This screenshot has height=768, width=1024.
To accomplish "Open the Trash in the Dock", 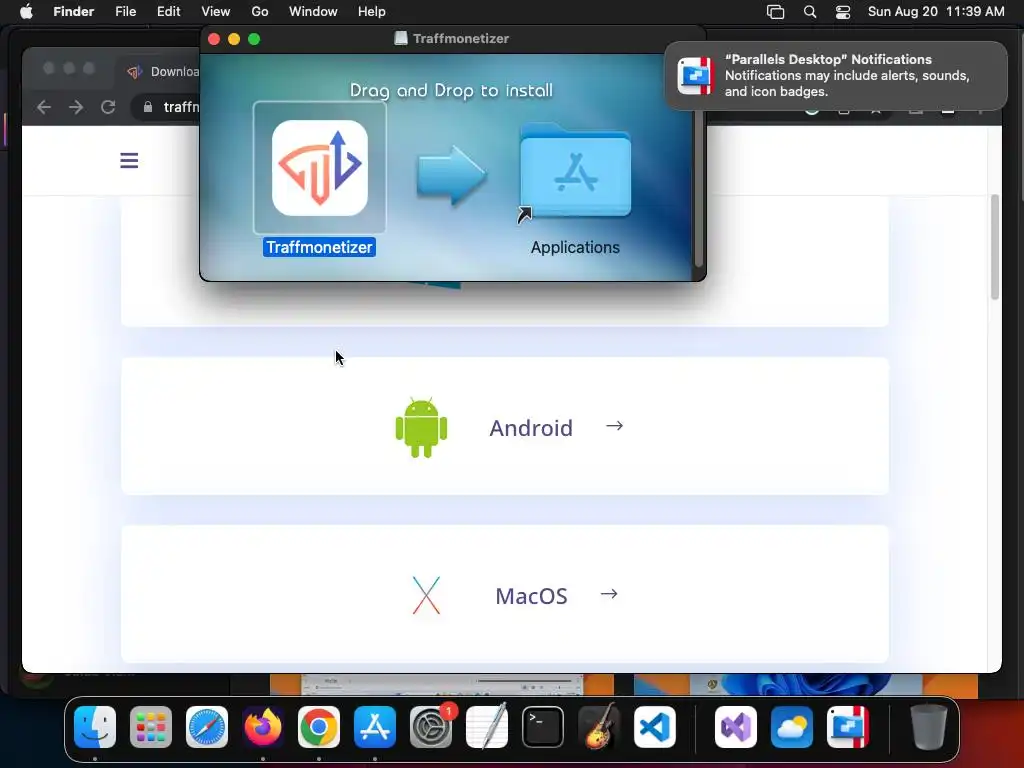I will point(929,727).
